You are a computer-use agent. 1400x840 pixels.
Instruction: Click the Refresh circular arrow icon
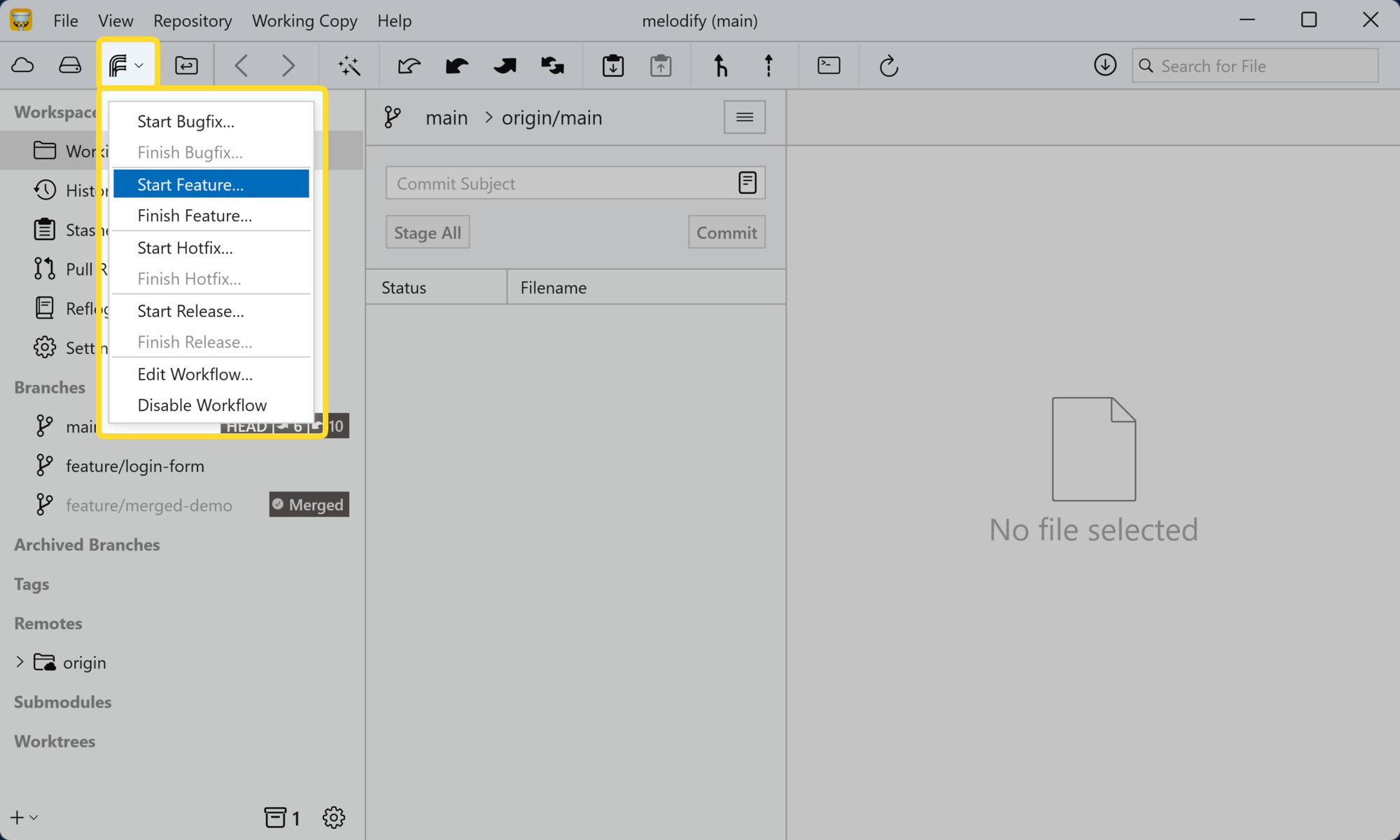click(x=889, y=66)
